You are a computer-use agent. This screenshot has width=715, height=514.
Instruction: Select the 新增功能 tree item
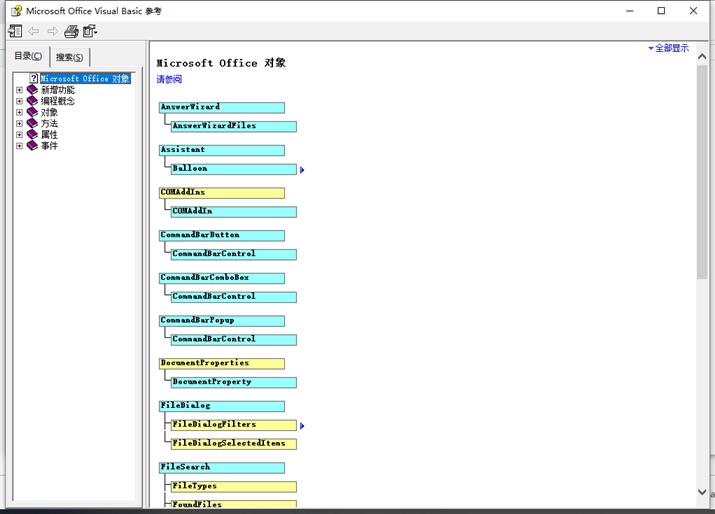[57, 90]
